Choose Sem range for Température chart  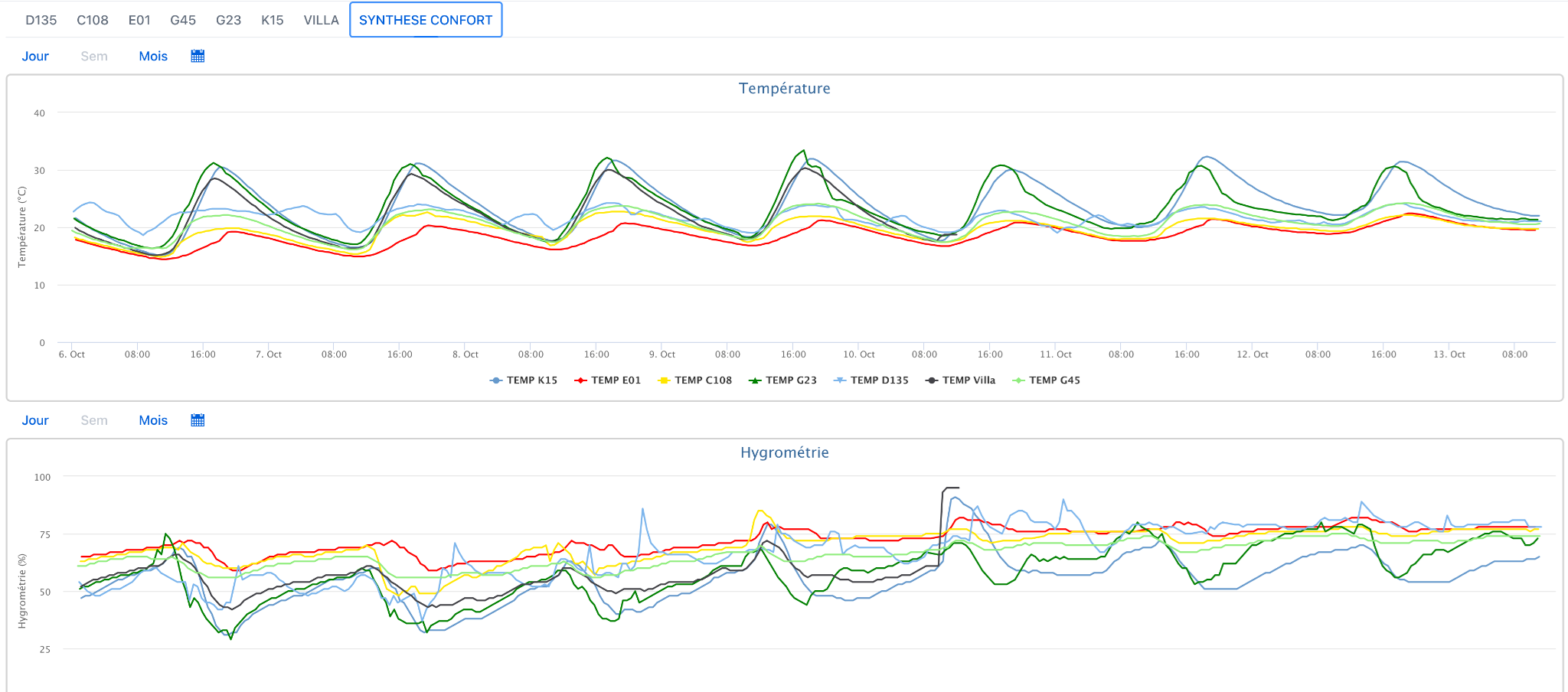pos(94,56)
